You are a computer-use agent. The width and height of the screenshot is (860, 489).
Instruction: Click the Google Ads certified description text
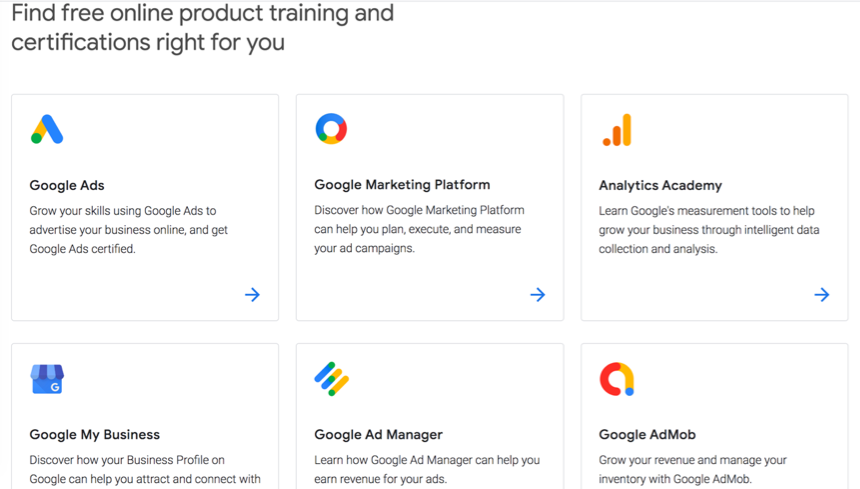[128, 230]
